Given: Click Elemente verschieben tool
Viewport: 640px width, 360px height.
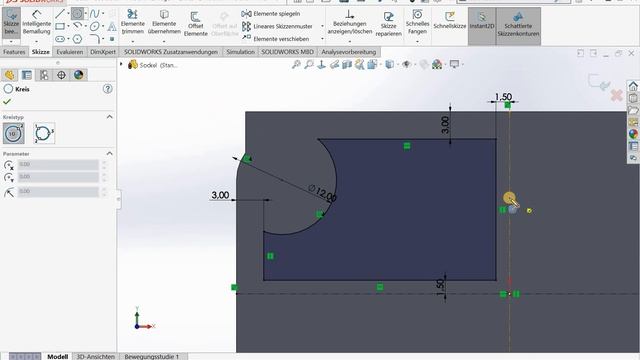Looking at the screenshot, I should click(276, 39).
